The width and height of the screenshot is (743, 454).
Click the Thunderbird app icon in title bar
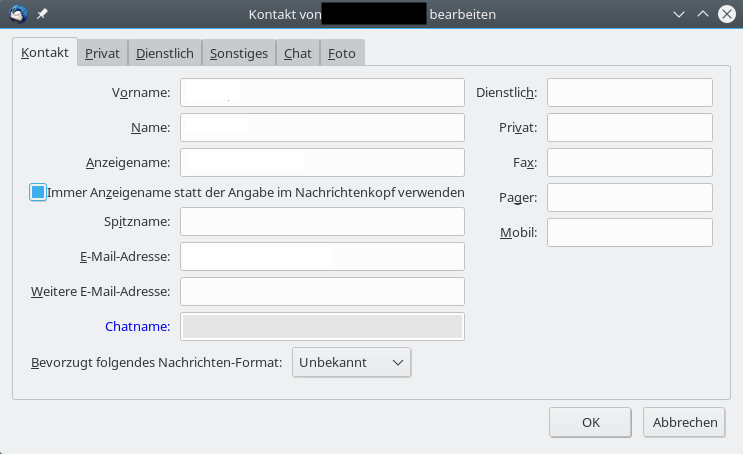point(17,15)
